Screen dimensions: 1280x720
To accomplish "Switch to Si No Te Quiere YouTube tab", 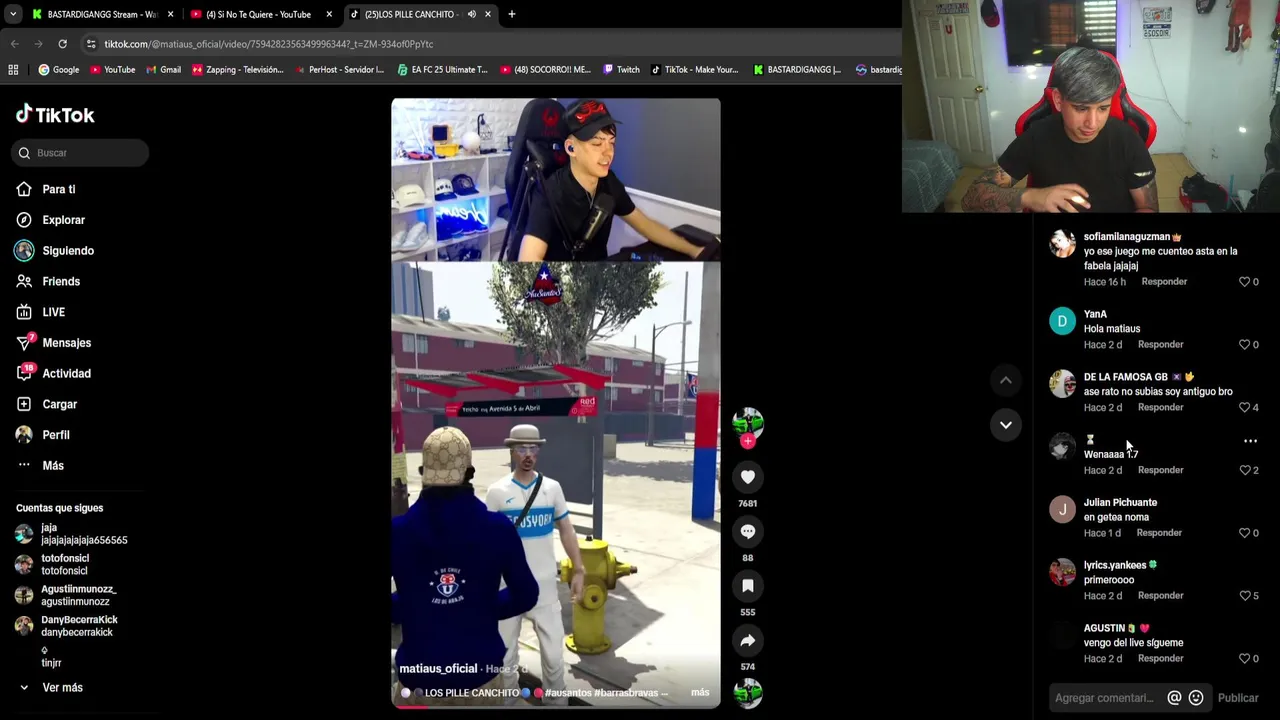I will click(x=260, y=14).
